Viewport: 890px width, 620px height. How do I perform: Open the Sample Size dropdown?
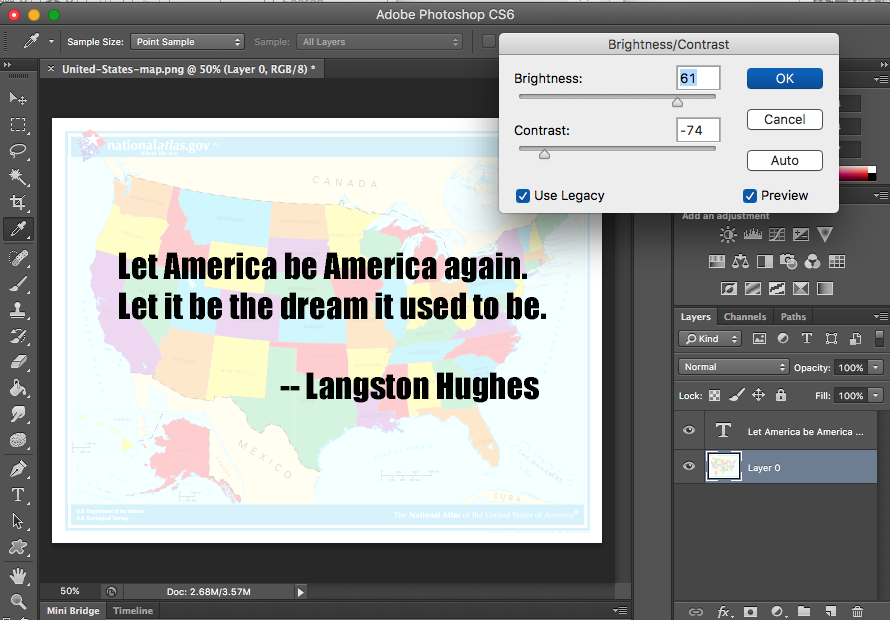point(188,42)
